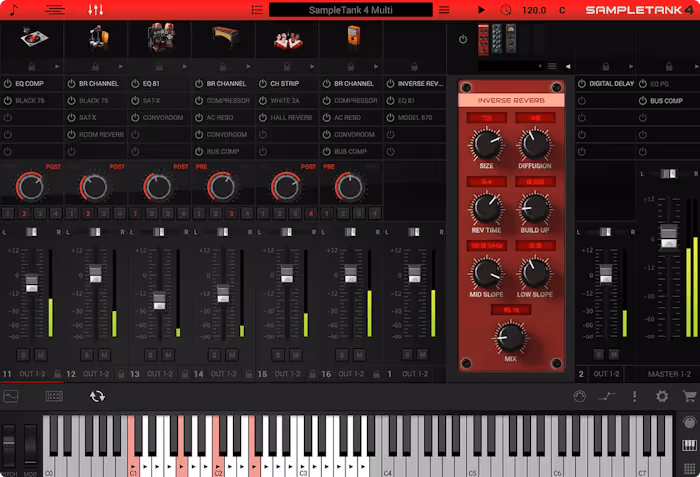
Task: Open the mixer faders icon in top bar
Action: click(96, 10)
